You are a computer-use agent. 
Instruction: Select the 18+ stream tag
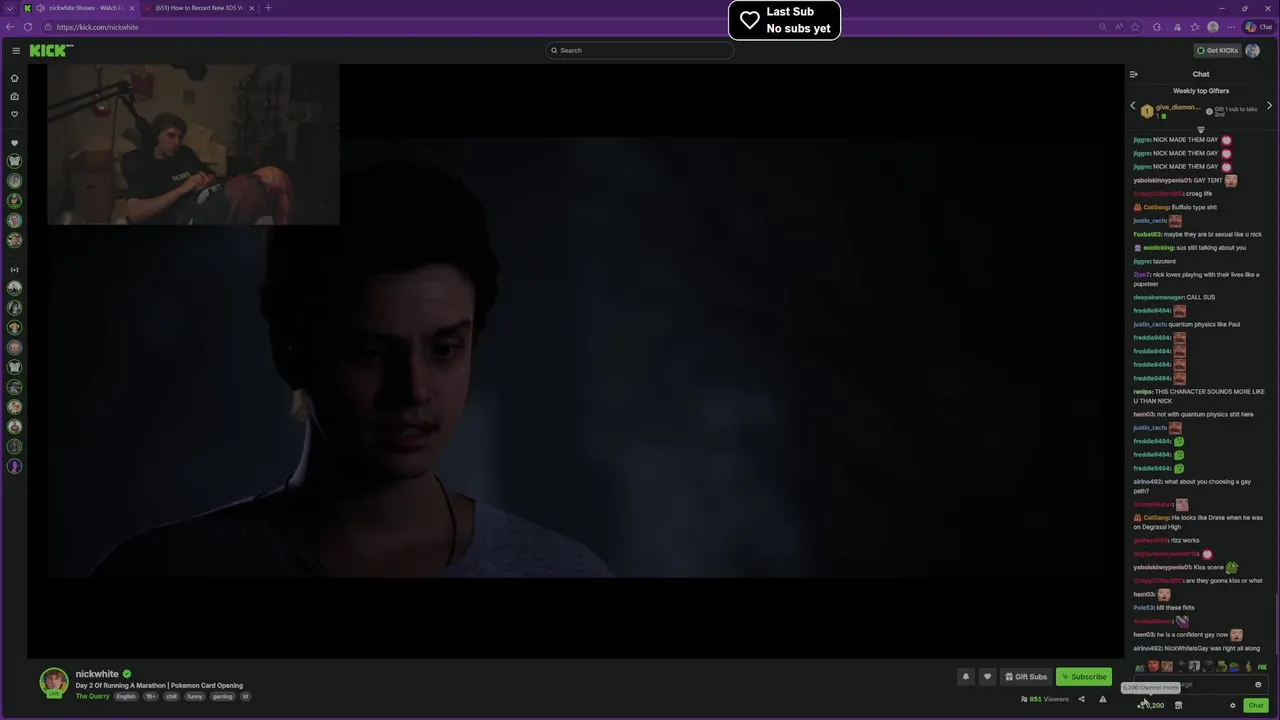pos(150,696)
